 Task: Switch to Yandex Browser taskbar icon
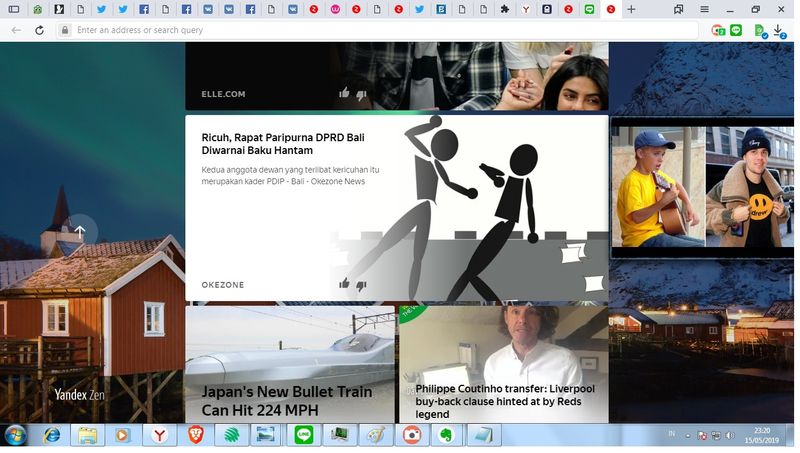(x=160, y=435)
